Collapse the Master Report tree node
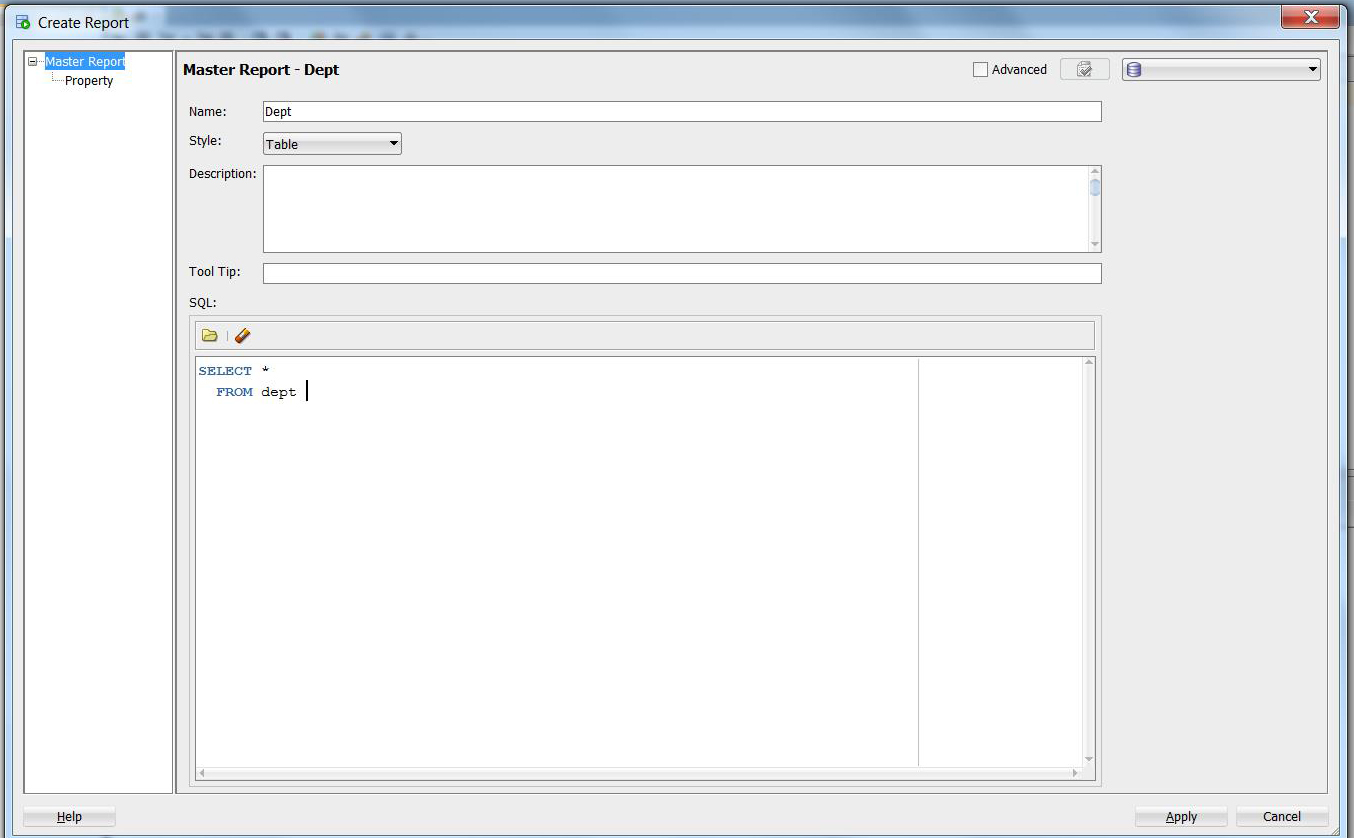The image size is (1354, 838). point(33,61)
